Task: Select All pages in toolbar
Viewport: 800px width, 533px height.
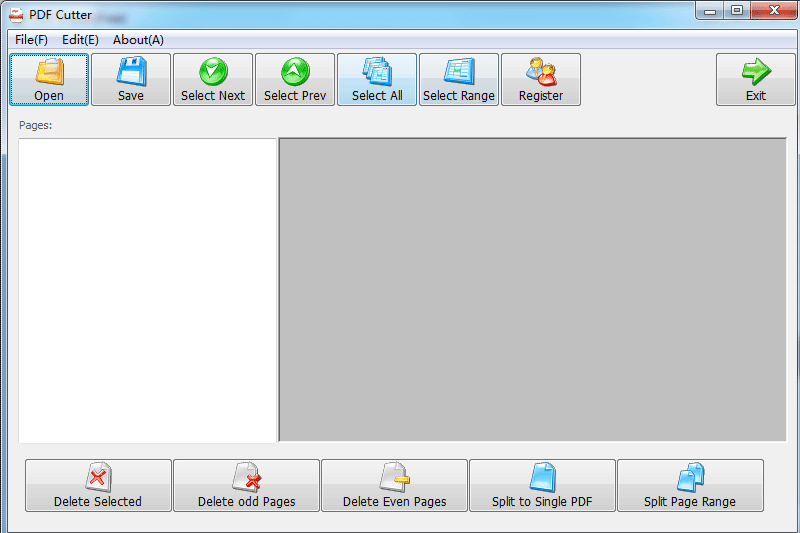Action: tap(377, 80)
